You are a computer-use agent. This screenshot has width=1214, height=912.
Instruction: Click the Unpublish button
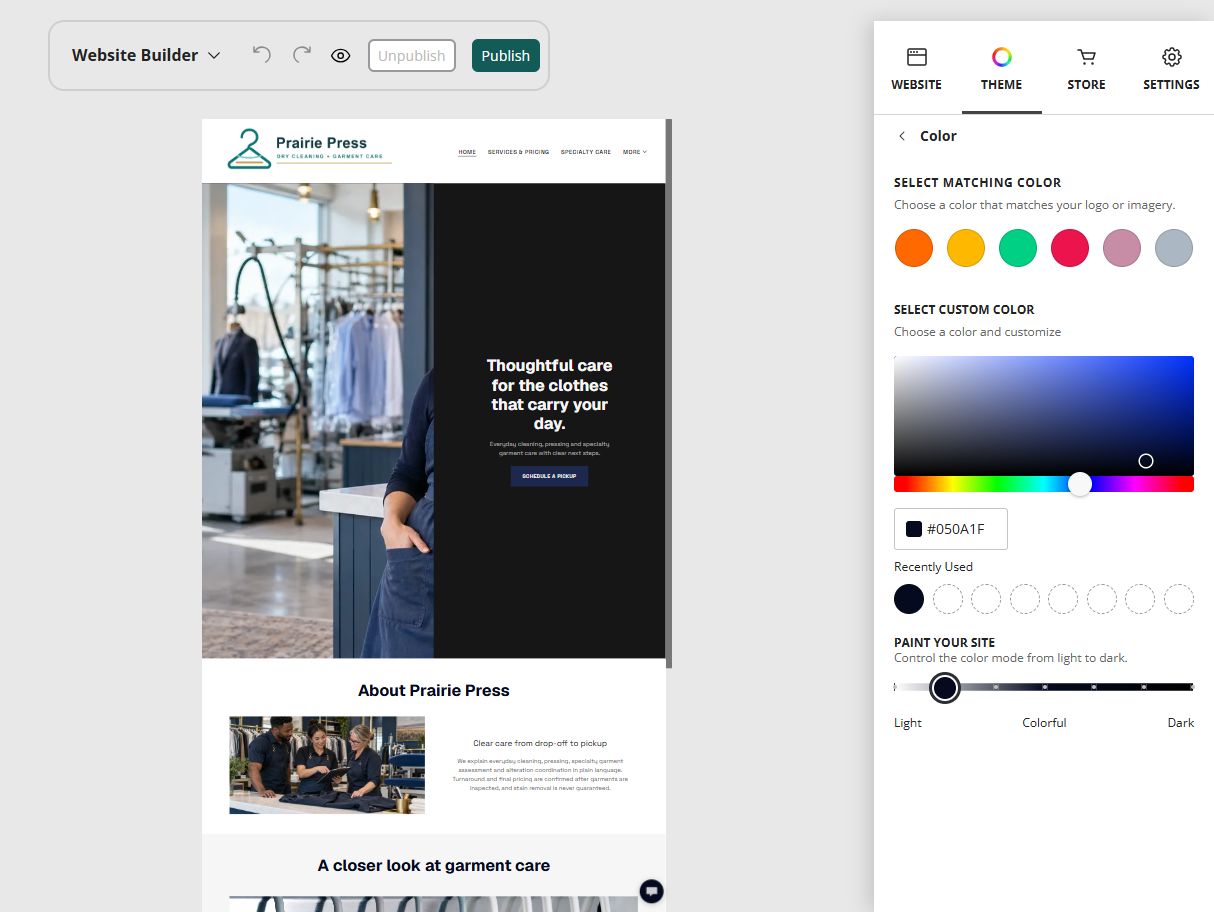pyautogui.click(x=412, y=56)
